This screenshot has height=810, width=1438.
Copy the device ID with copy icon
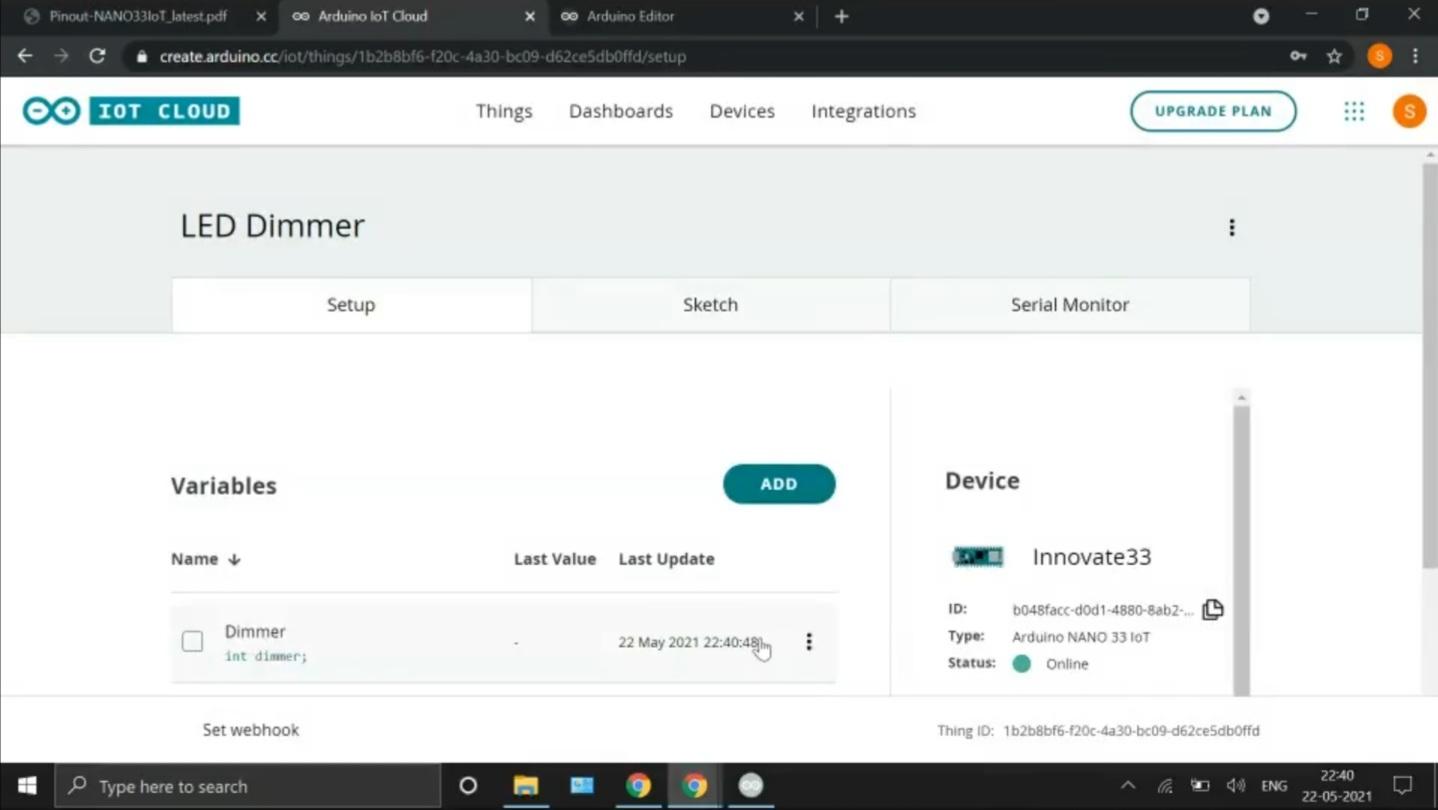[x=1213, y=609]
